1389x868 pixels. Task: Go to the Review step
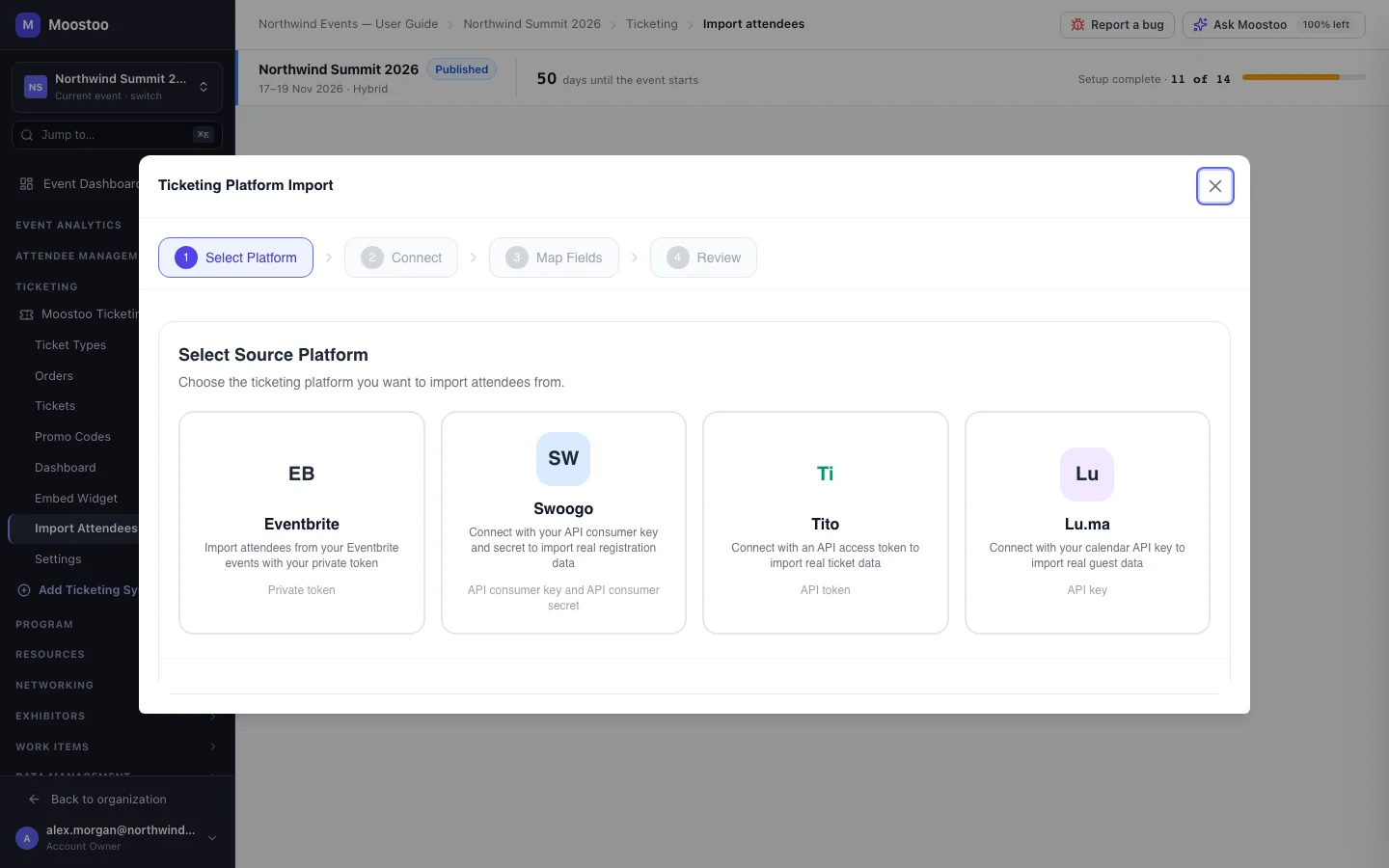703,258
